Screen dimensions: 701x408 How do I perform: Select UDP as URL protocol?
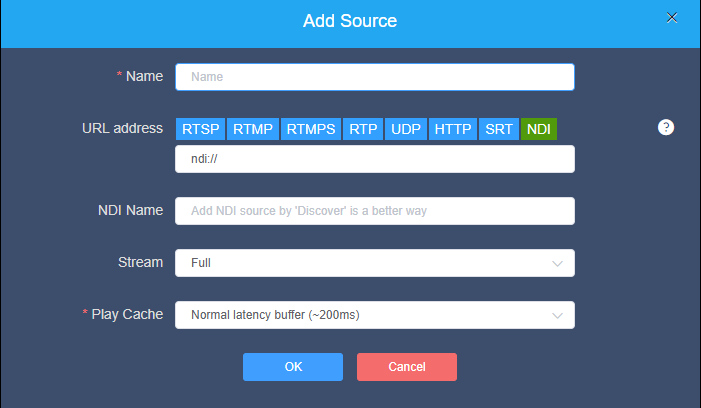coord(406,129)
